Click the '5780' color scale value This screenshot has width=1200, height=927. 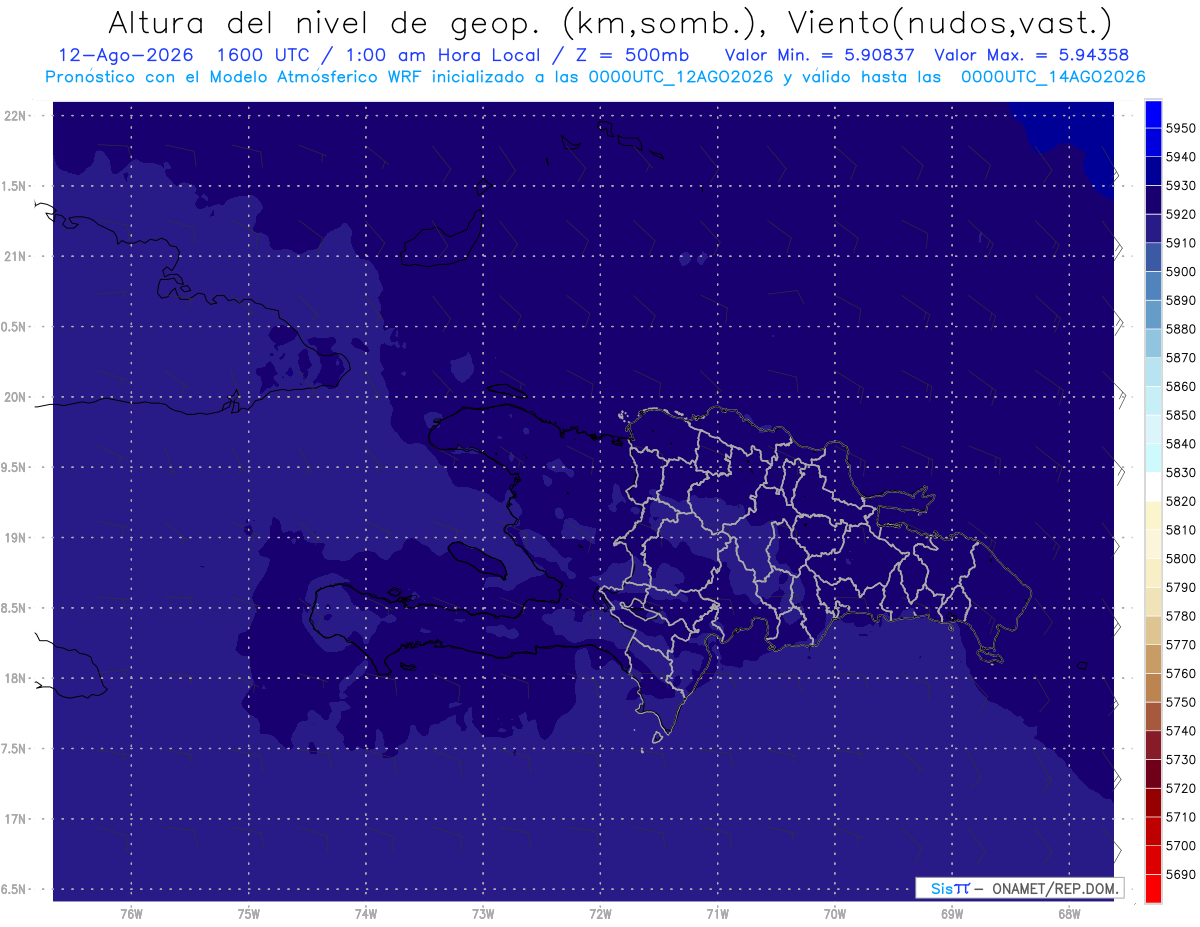(1181, 616)
